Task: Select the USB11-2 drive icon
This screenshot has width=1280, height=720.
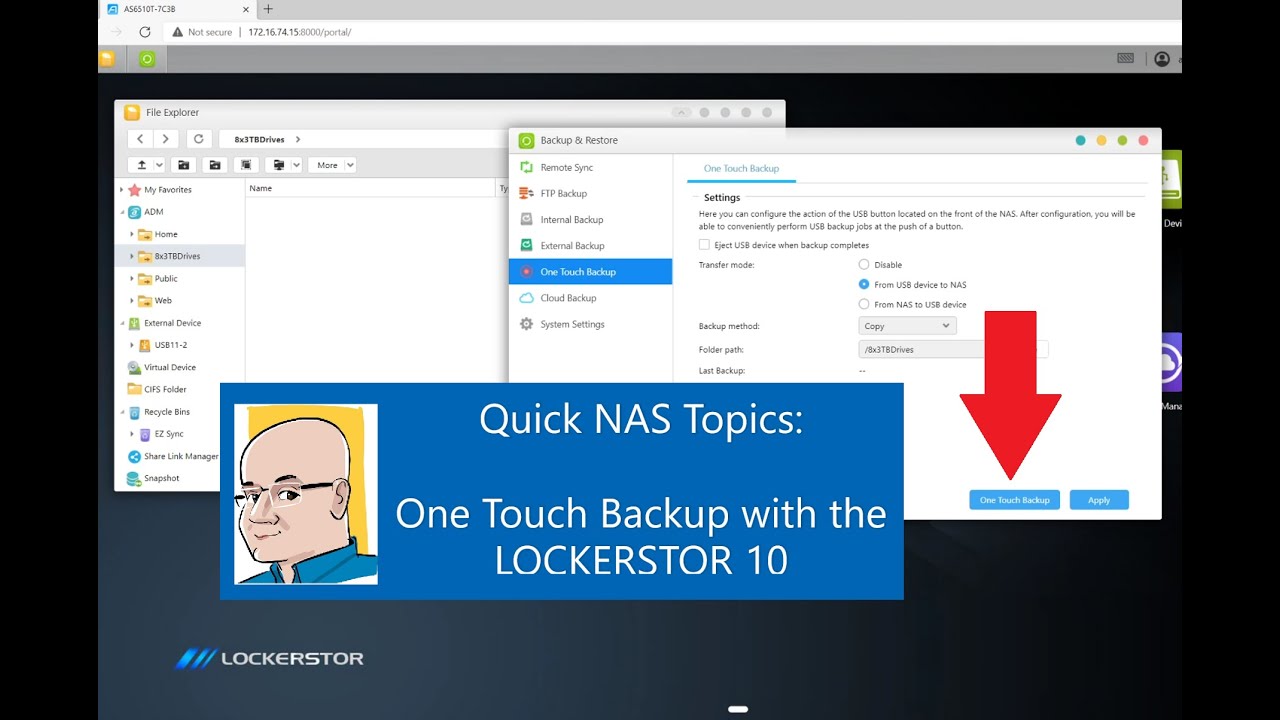Action: [x=145, y=345]
